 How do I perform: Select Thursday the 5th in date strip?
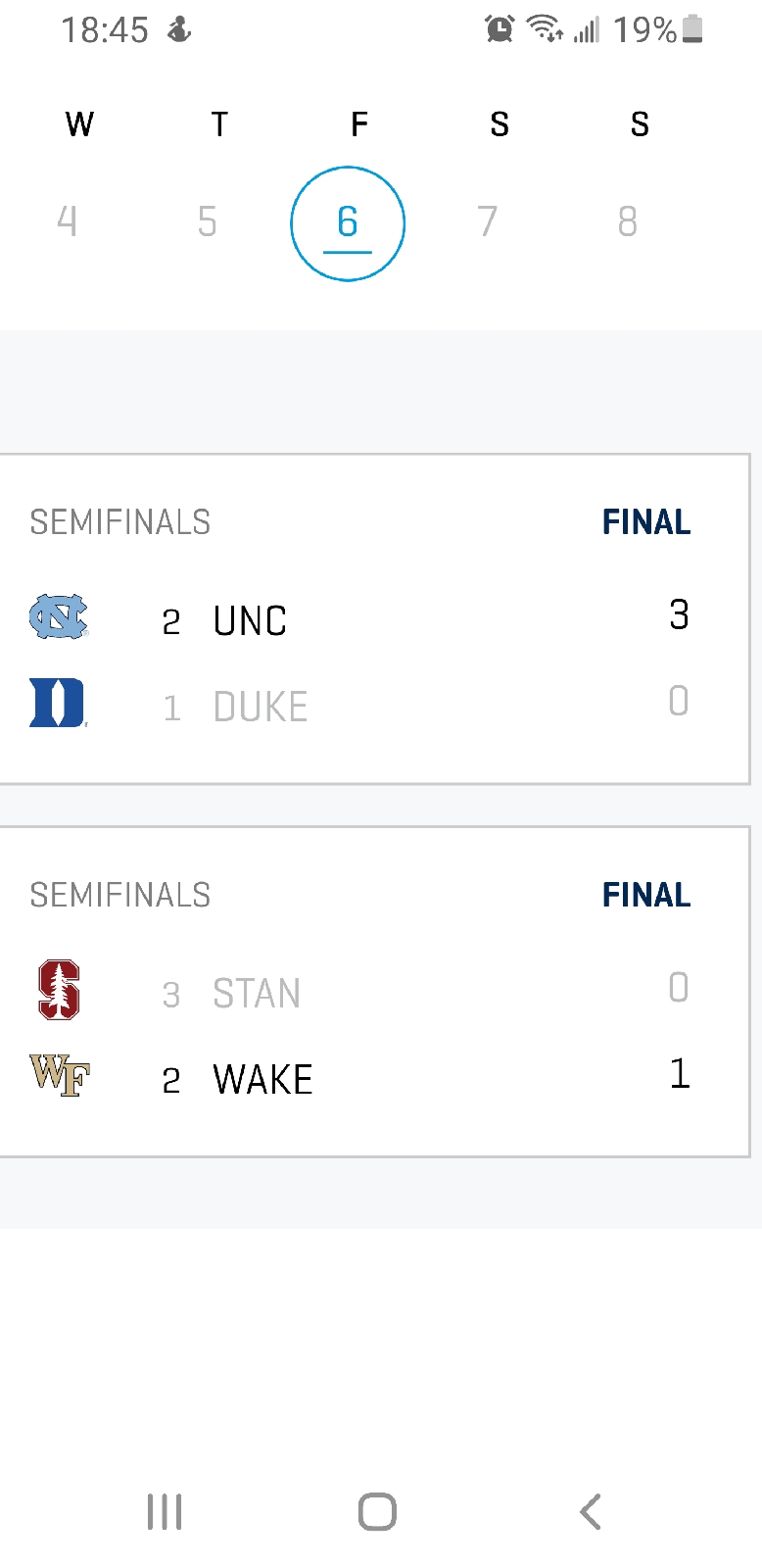(207, 221)
